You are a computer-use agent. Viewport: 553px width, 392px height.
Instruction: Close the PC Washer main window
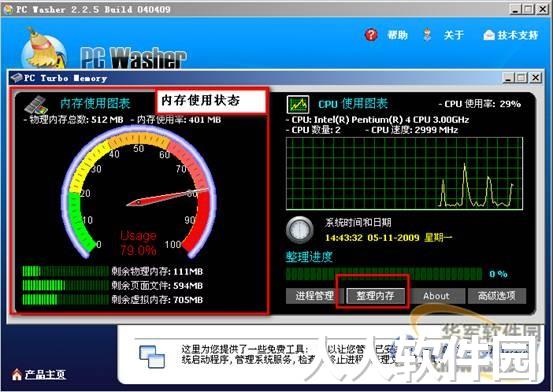click(x=543, y=9)
